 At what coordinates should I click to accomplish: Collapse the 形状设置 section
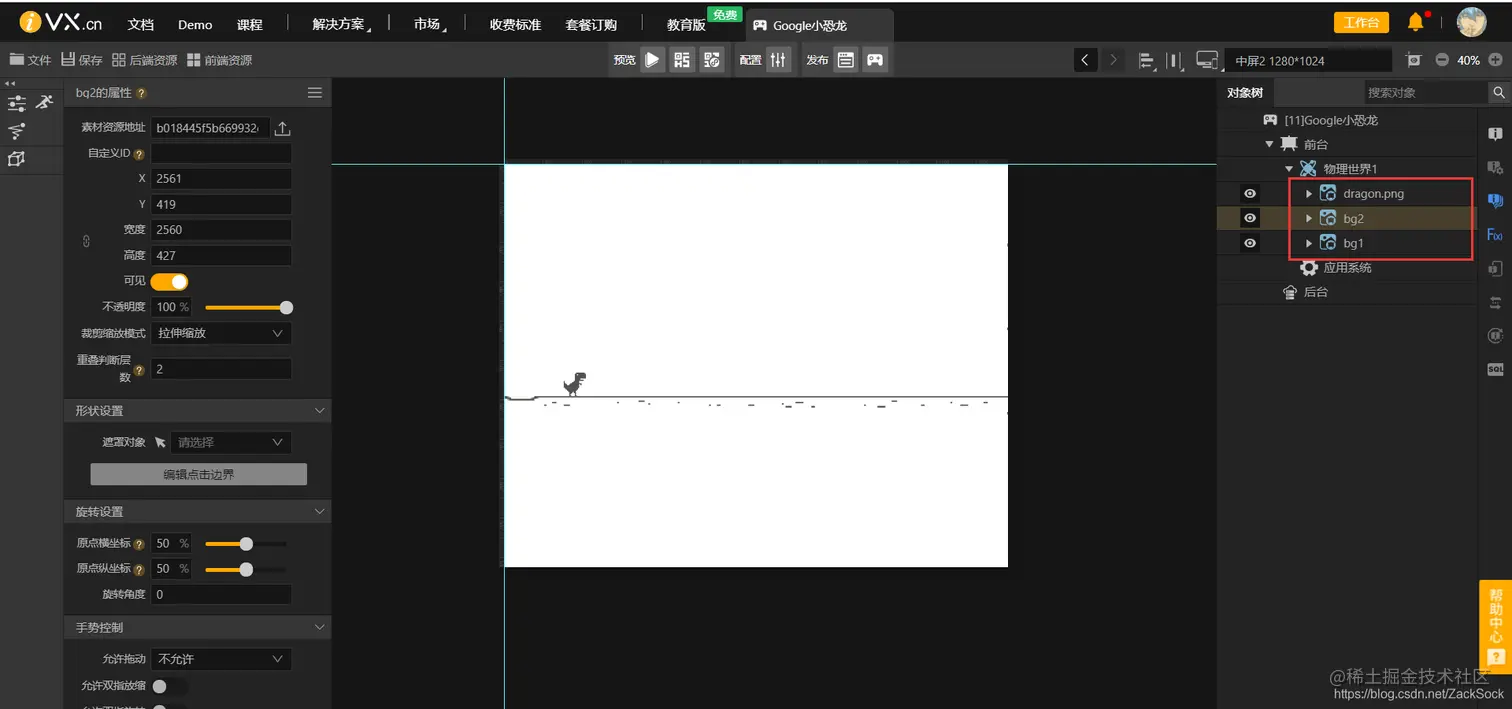click(320, 411)
